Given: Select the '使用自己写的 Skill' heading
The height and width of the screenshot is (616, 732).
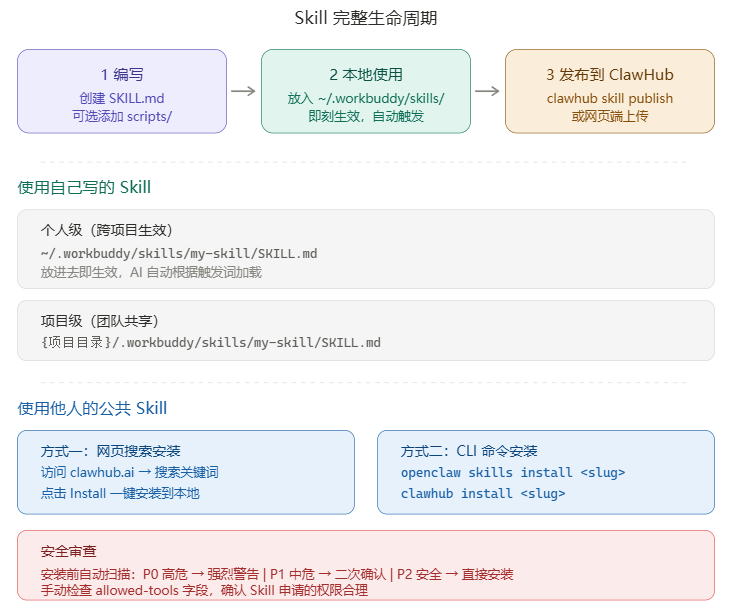Looking at the screenshot, I should (84, 187).
